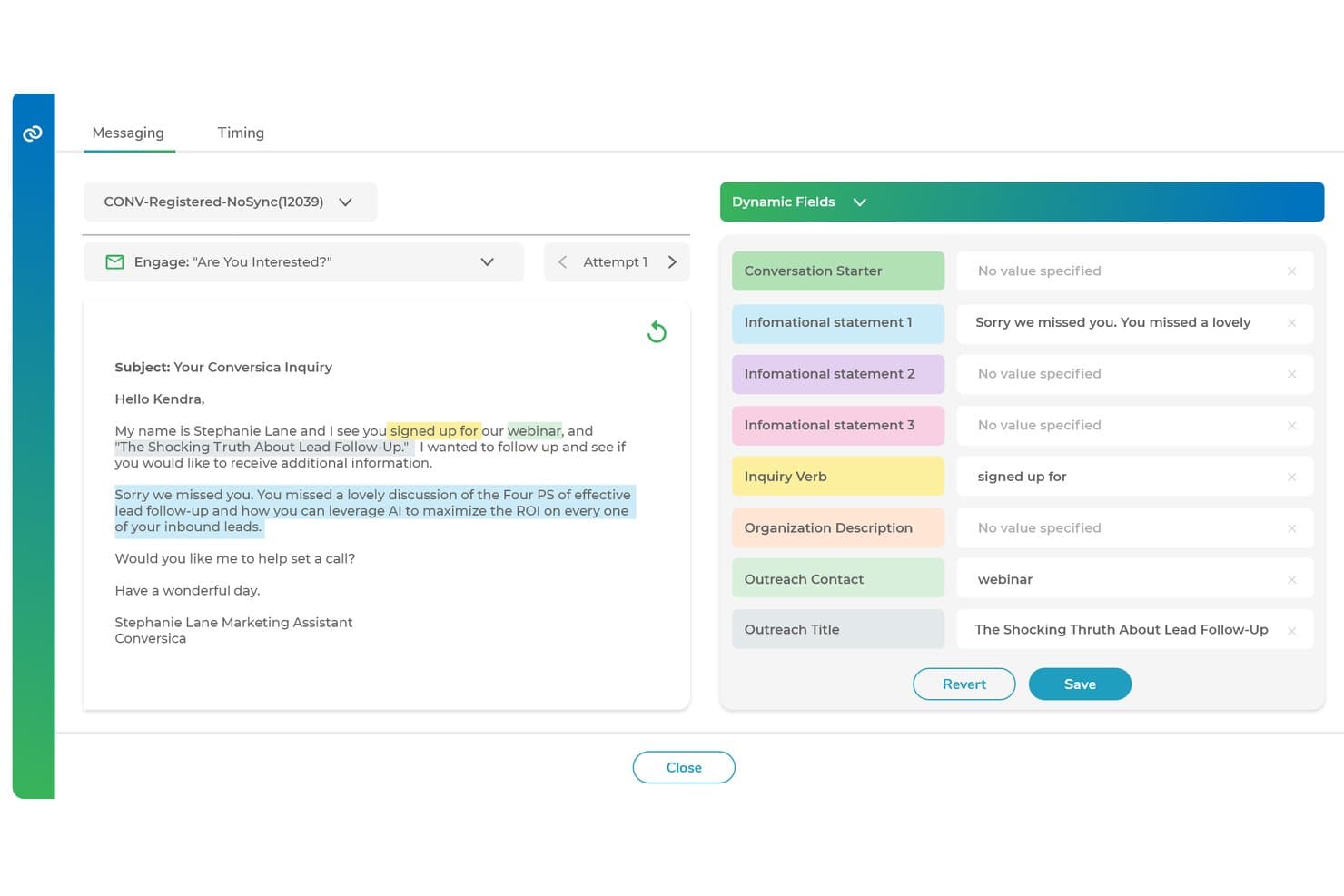
Task: Clear the Infomational statement 2 value
Action: (x=1291, y=374)
